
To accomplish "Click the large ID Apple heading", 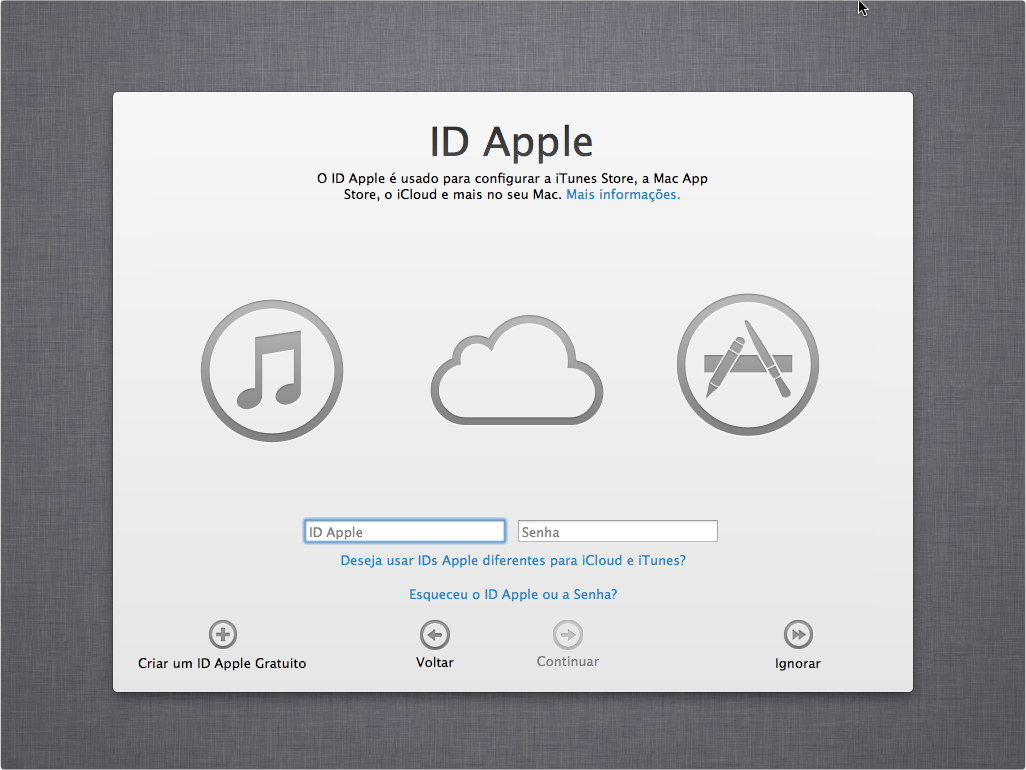I will pyautogui.click(x=511, y=142).
